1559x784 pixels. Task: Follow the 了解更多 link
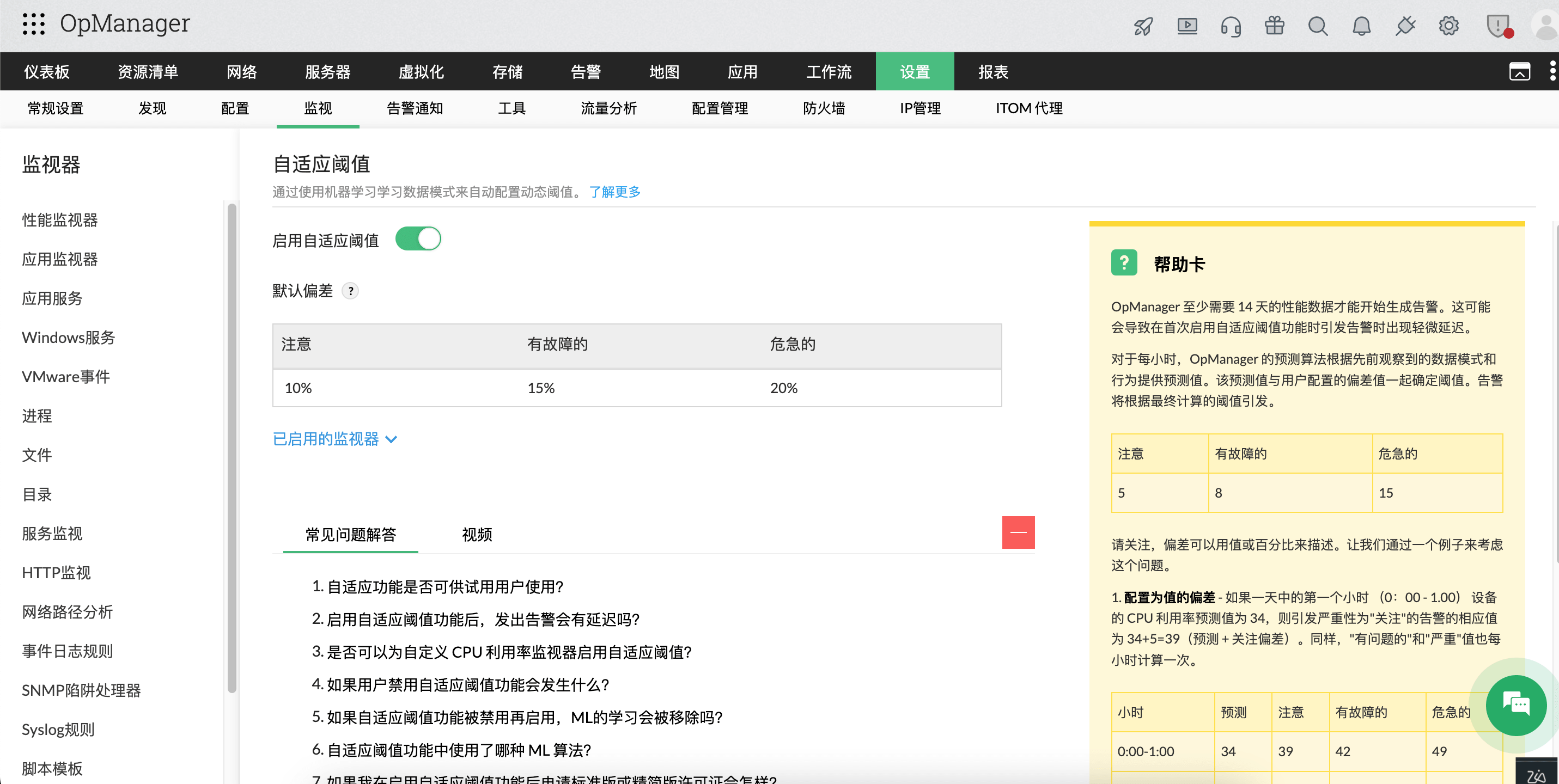(x=614, y=192)
